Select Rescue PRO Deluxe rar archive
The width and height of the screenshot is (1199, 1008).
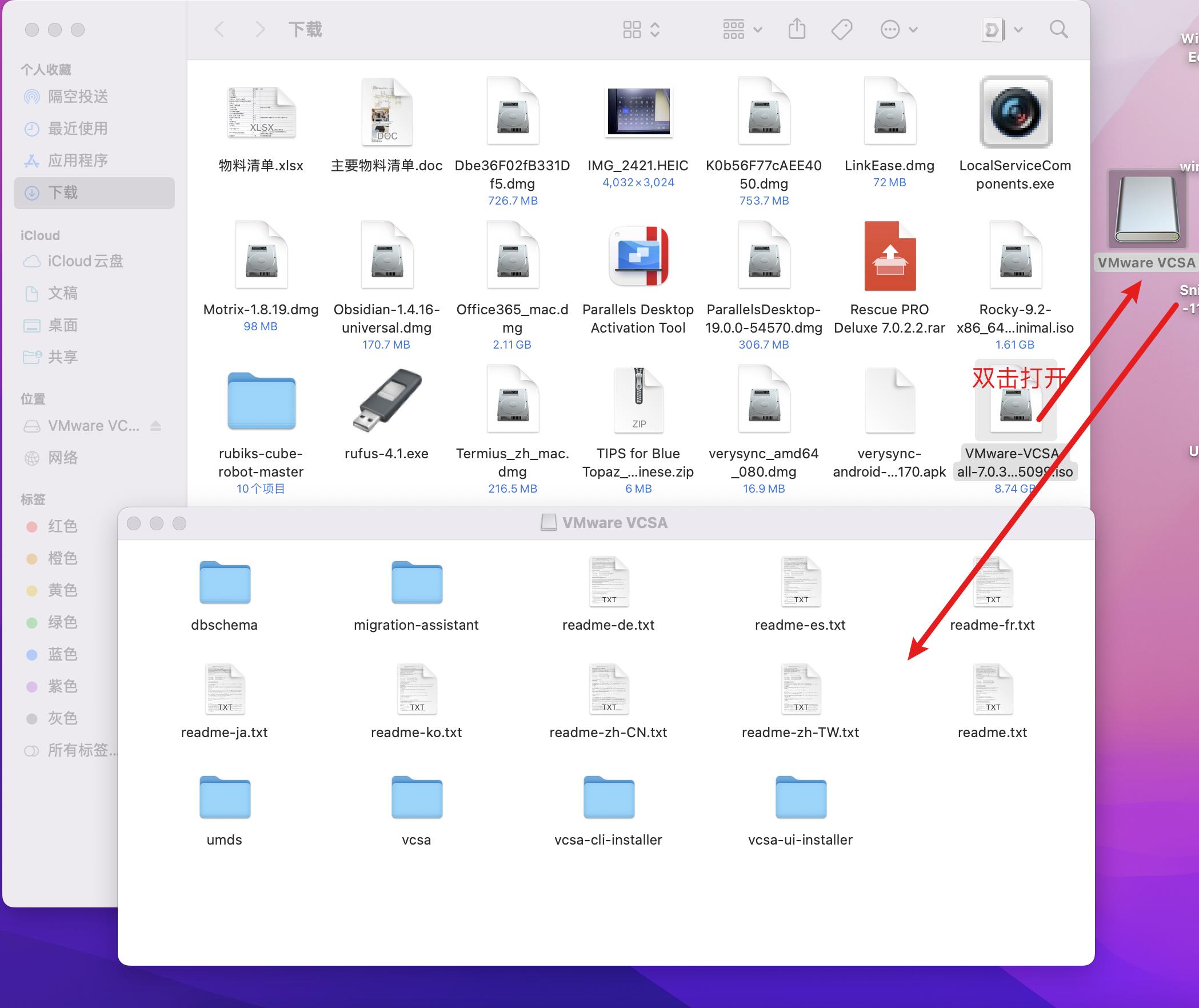pyautogui.click(x=890, y=255)
